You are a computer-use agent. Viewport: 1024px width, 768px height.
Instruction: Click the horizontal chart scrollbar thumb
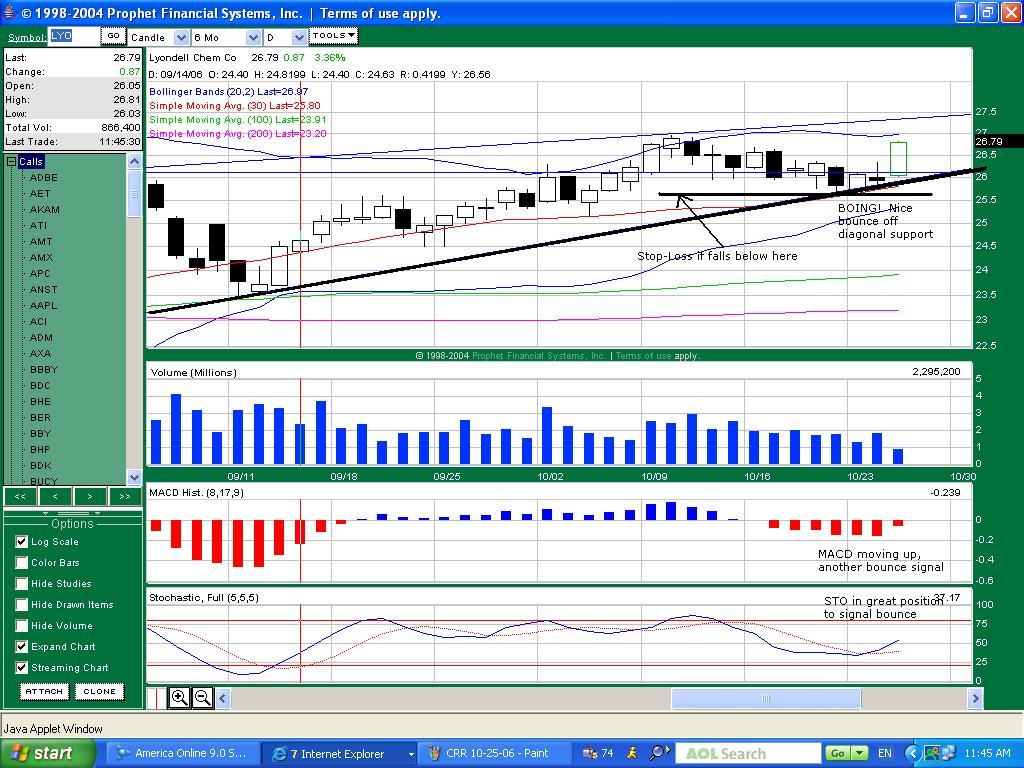pos(765,698)
